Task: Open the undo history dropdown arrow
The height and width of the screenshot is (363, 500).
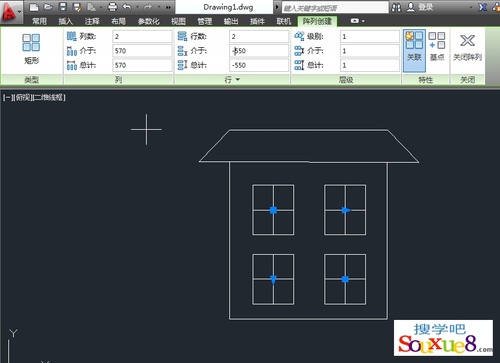Action: tap(137, 7)
